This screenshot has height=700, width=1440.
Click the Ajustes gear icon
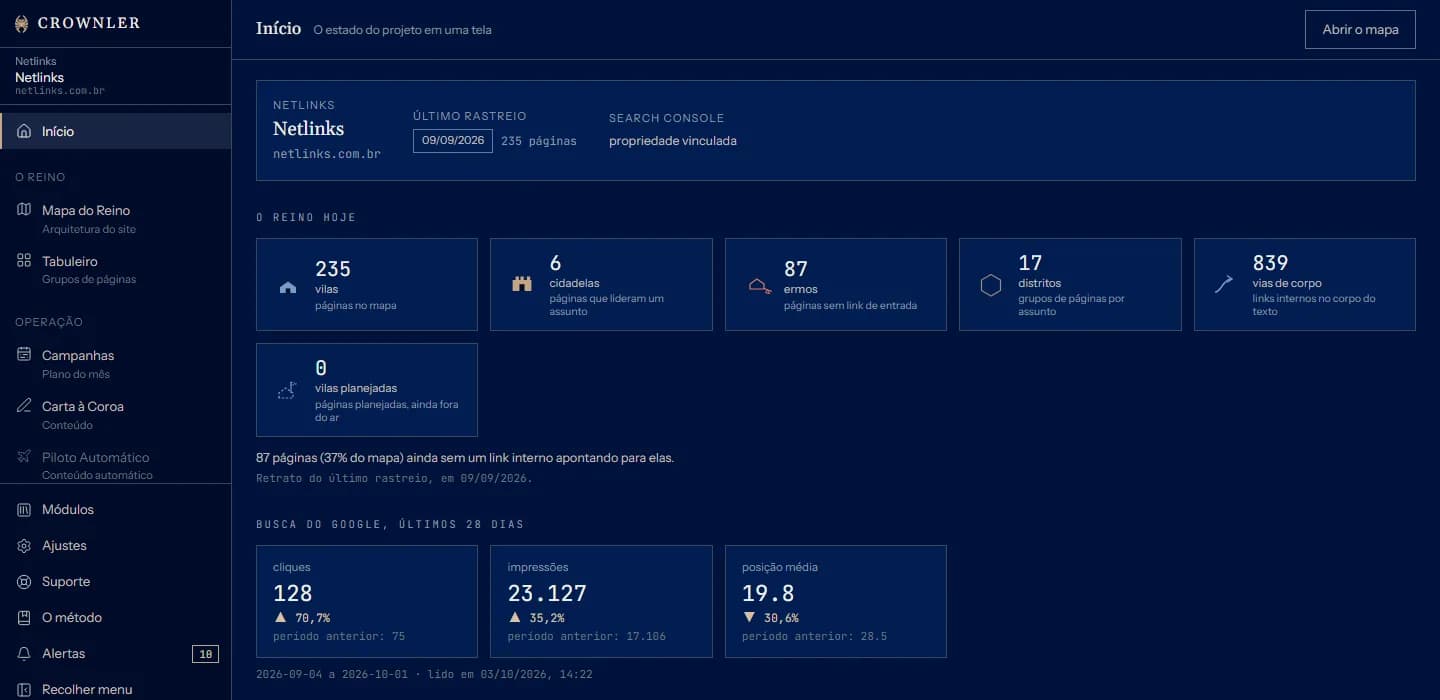(24, 545)
